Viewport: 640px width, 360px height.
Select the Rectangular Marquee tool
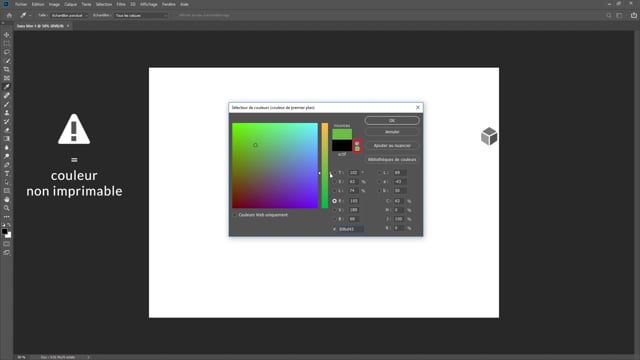click(x=7, y=44)
